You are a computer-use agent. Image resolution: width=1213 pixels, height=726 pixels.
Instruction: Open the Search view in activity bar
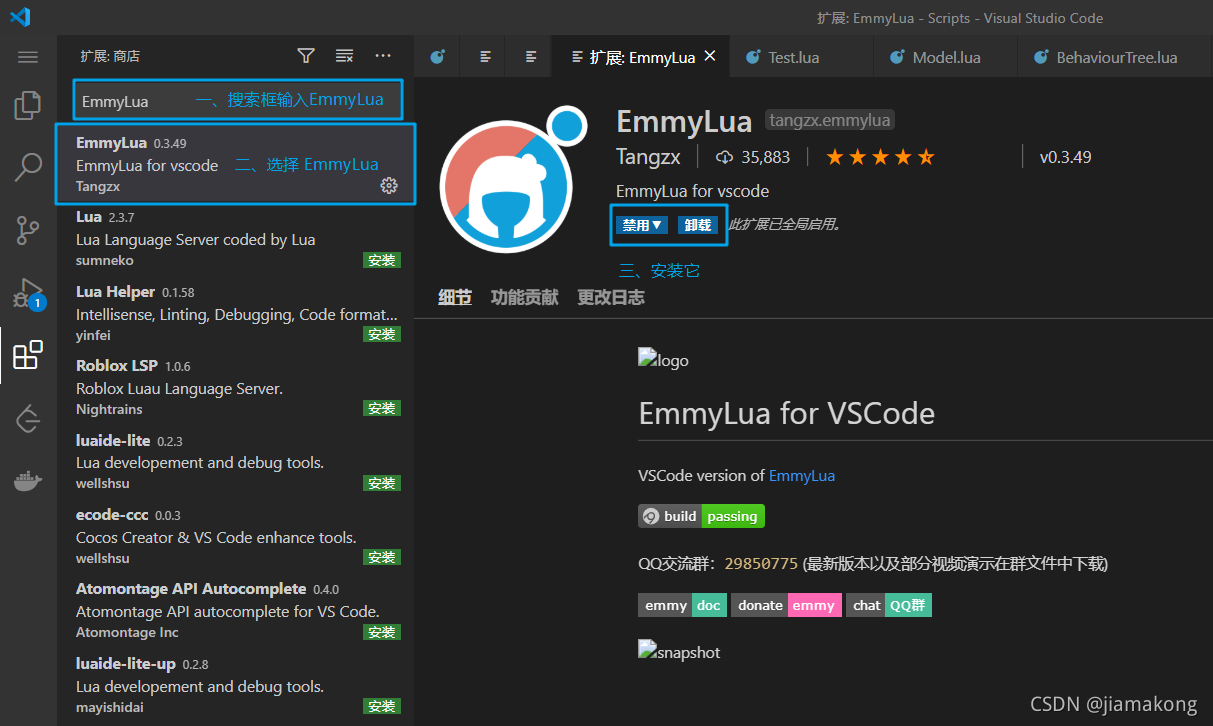pyautogui.click(x=28, y=167)
